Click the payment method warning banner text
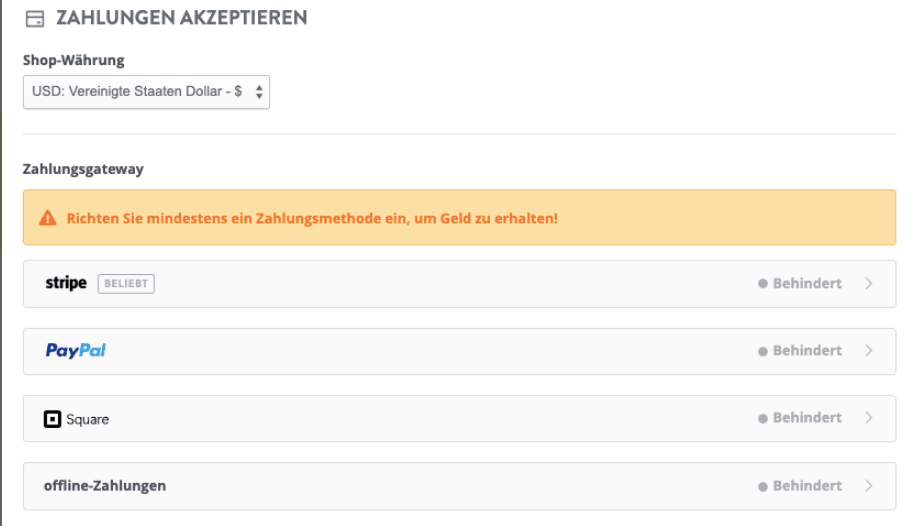The image size is (908, 526). (312, 218)
